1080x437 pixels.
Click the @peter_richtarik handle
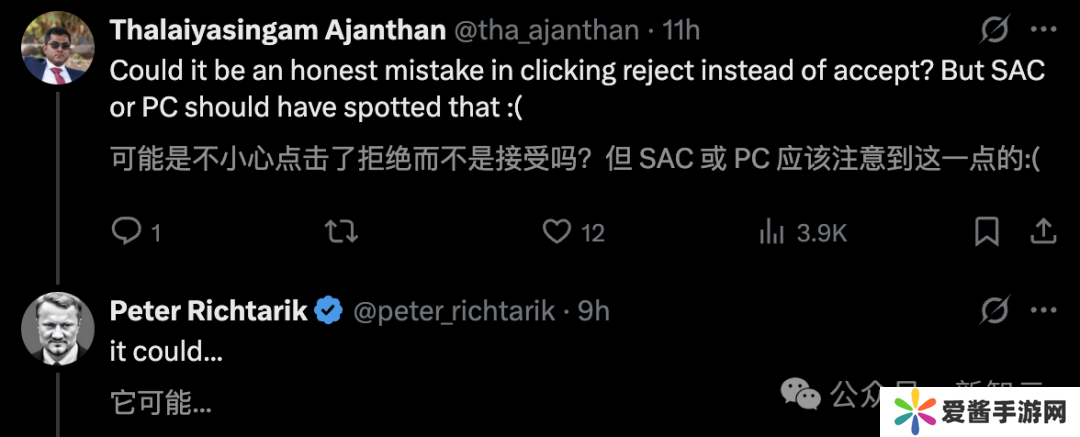[455, 311]
